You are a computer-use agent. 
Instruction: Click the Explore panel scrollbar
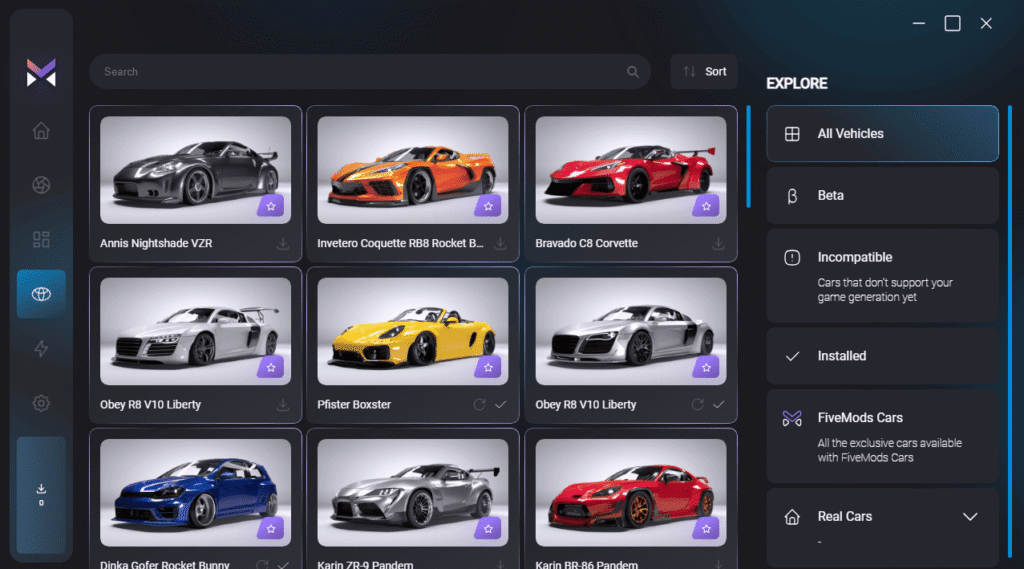1010,332
